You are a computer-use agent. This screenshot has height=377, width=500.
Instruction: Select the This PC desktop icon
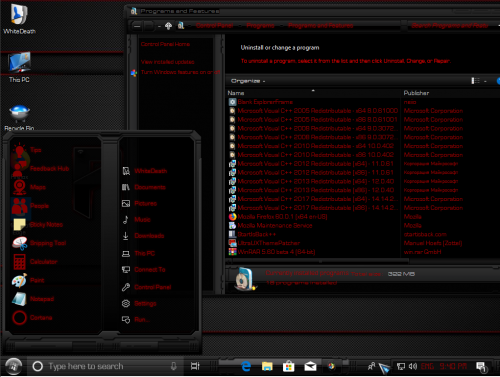(x=19, y=67)
